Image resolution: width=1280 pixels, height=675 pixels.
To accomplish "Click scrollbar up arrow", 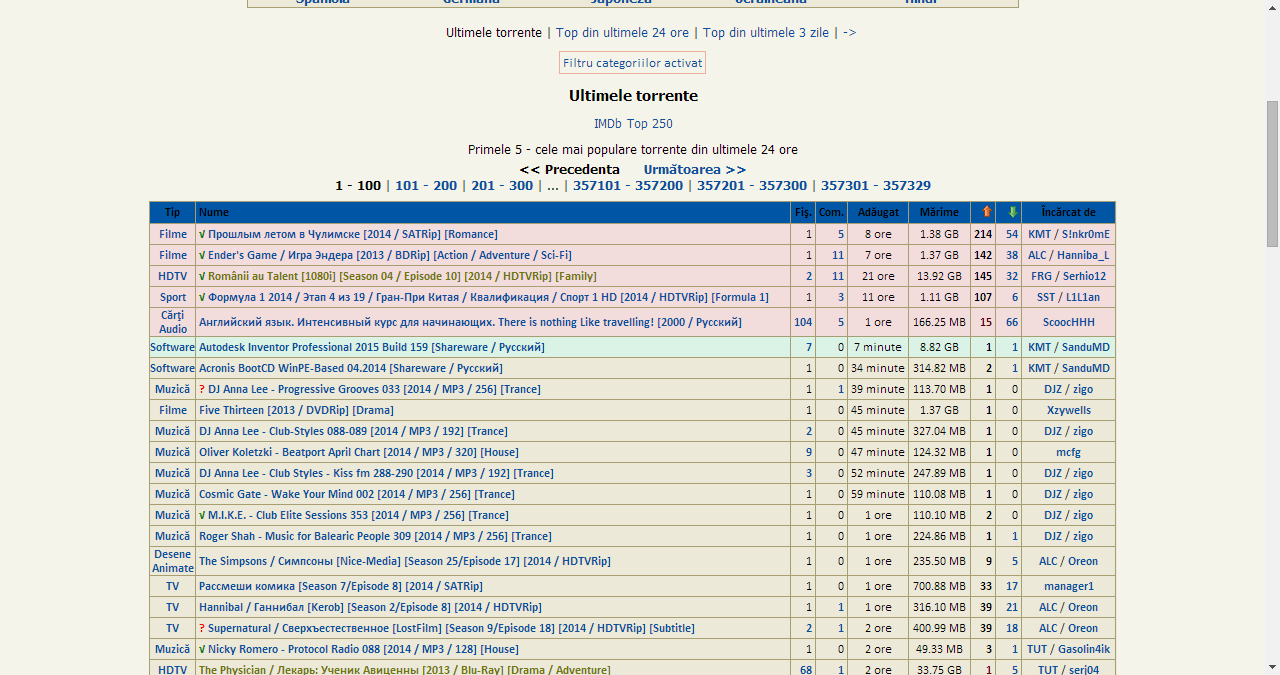I will coord(1272,8).
